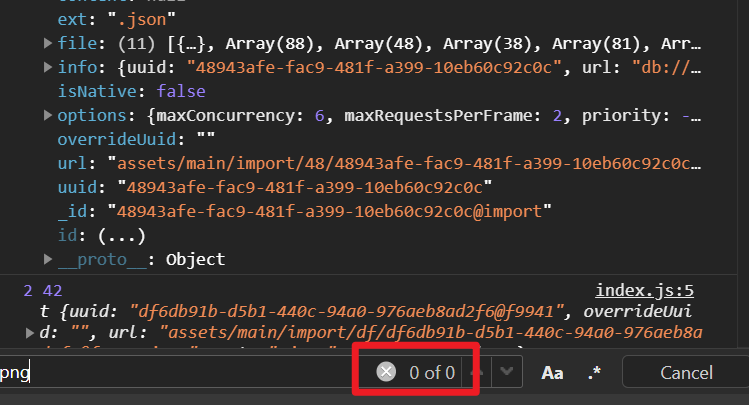Expand the file array property

click(49, 43)
